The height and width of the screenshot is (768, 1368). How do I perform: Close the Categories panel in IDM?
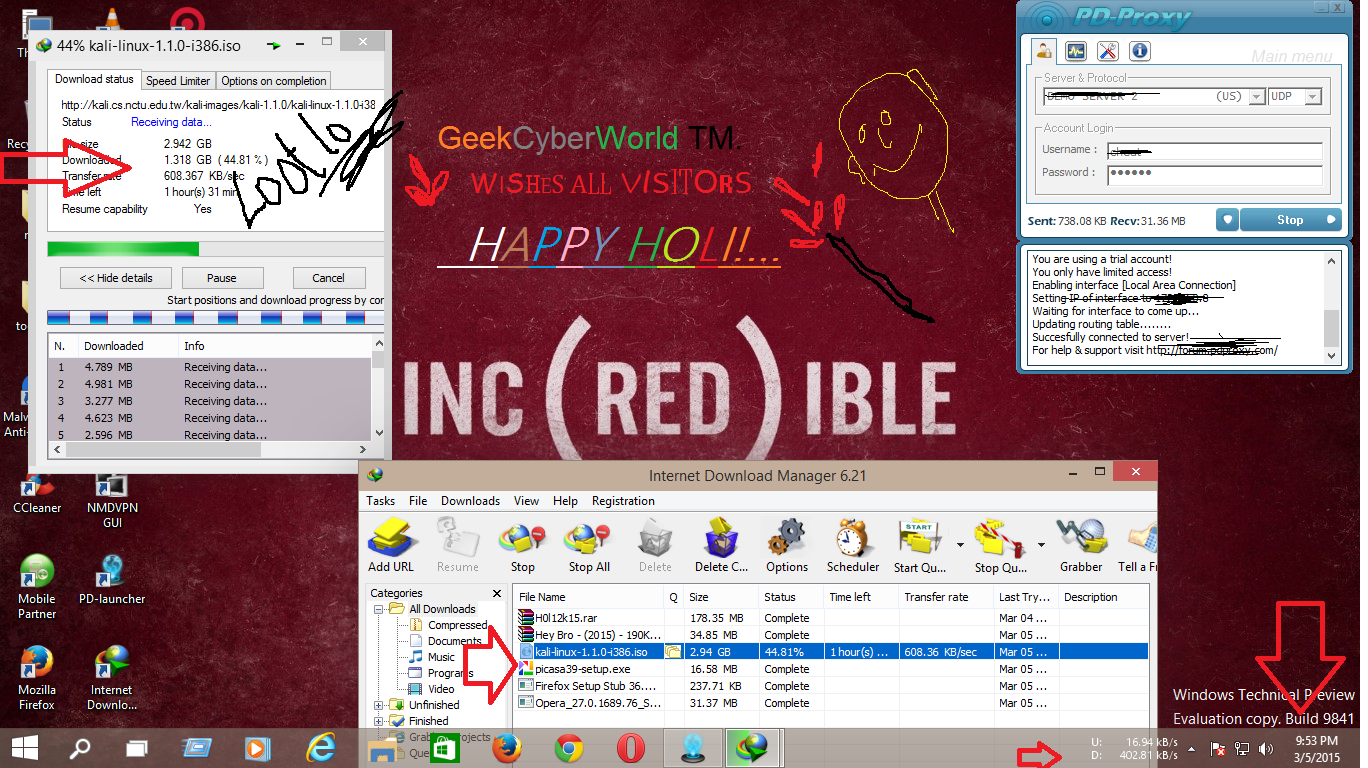tap(497, 593)
